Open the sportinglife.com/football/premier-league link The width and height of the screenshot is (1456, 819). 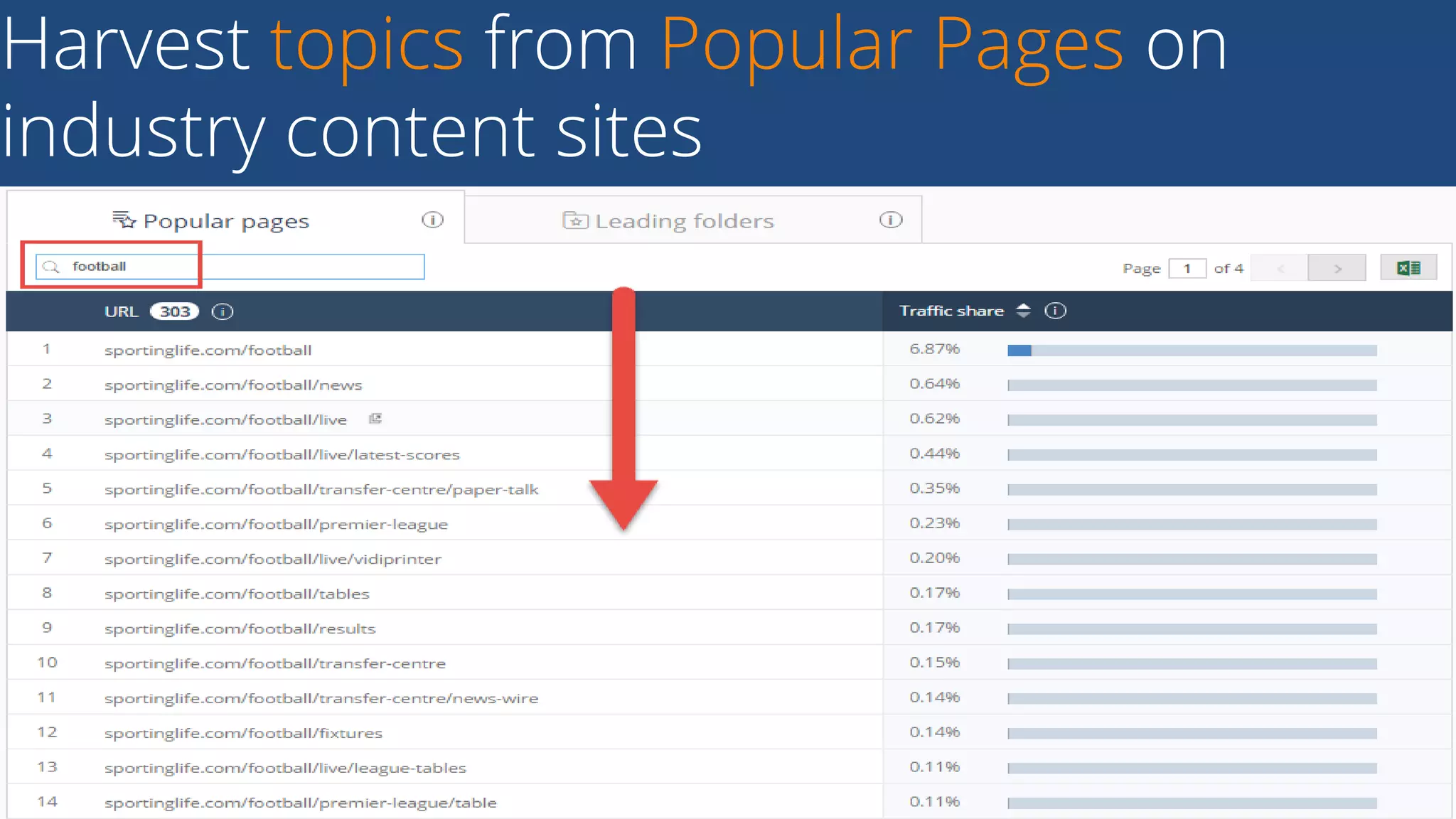click(x=276, y=524)
